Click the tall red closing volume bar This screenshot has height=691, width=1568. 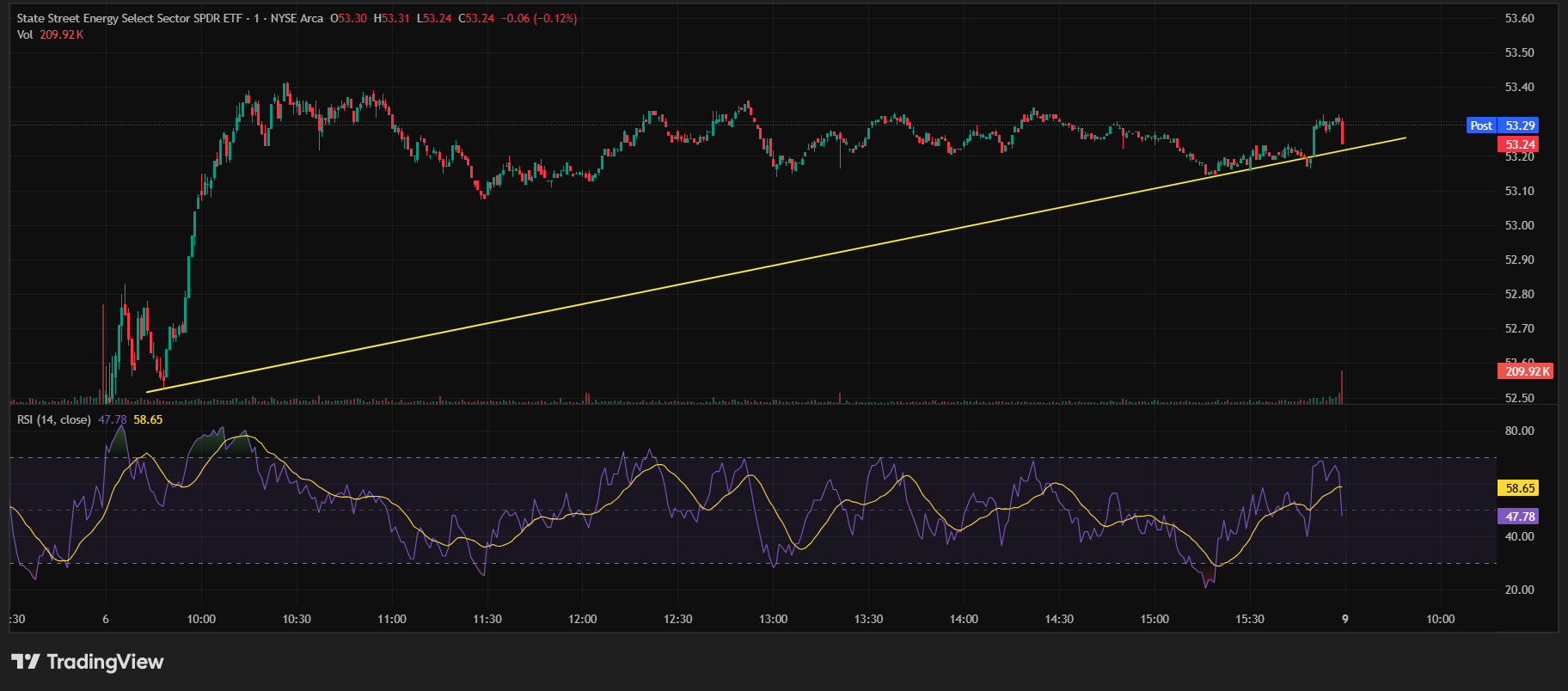(1342, 388)
